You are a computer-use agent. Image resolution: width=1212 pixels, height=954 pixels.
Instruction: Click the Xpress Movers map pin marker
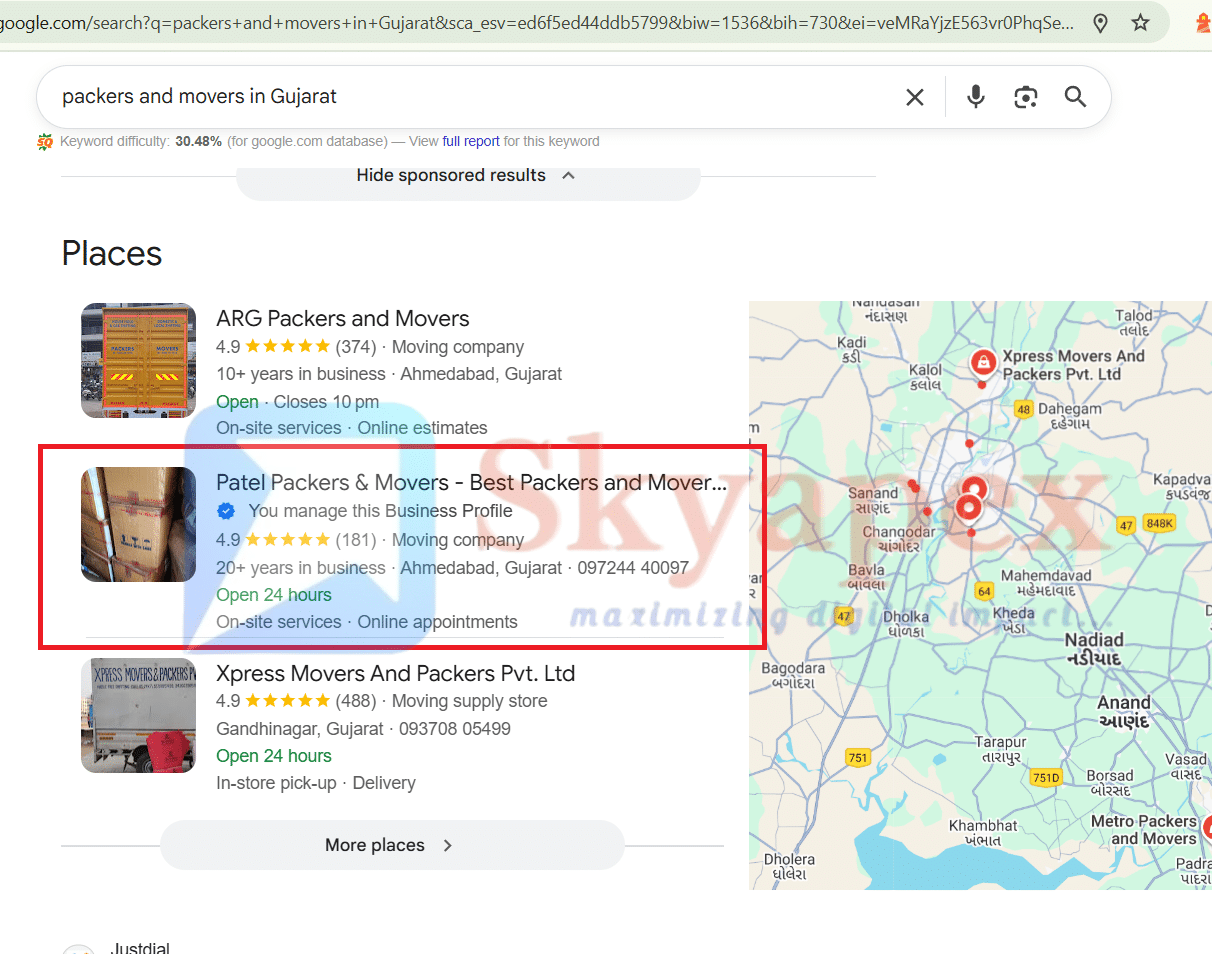point(983,361)
